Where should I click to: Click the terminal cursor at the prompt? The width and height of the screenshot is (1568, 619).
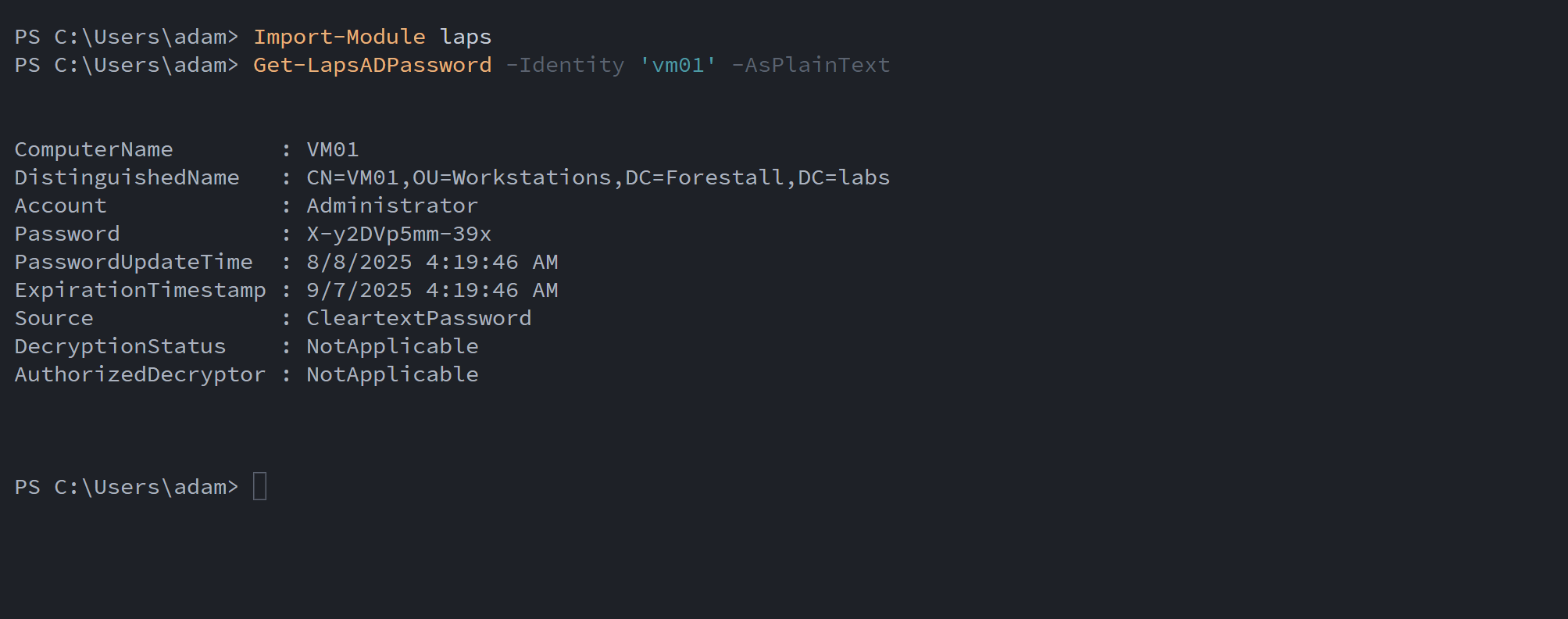coord(260,486)
